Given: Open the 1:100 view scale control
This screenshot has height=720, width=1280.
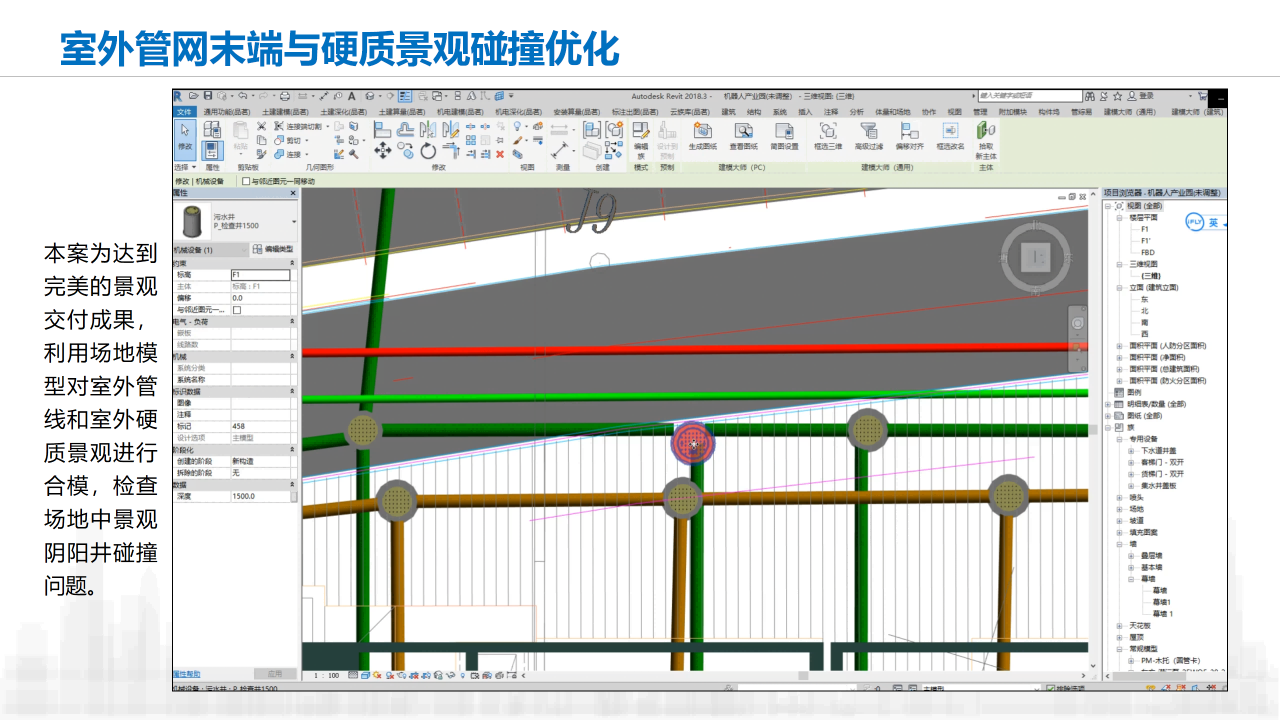Looking at the screenshot, I should pyautogui.click(x=326, y=676).
